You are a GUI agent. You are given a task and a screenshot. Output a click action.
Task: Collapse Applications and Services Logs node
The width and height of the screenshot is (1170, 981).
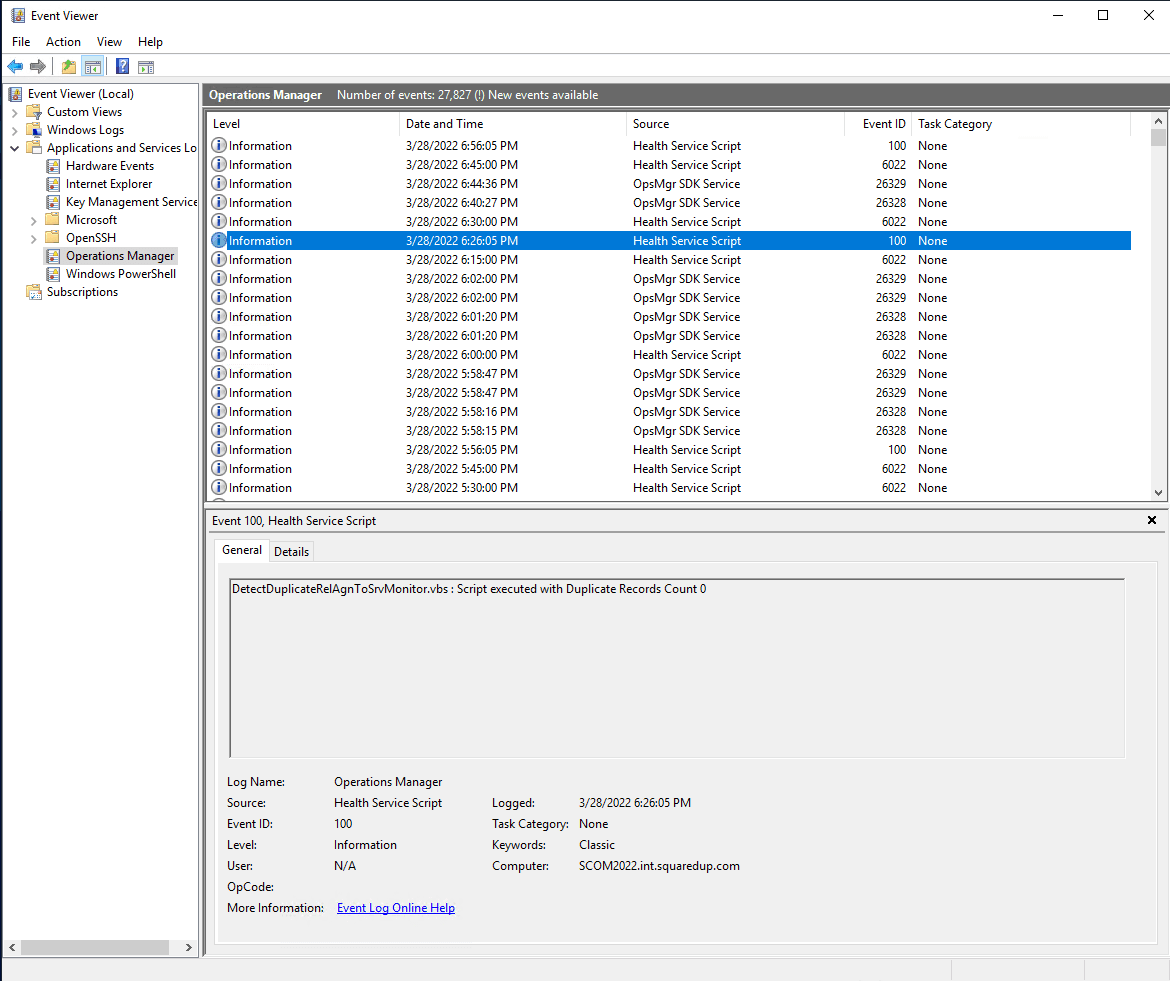point(15,148)
